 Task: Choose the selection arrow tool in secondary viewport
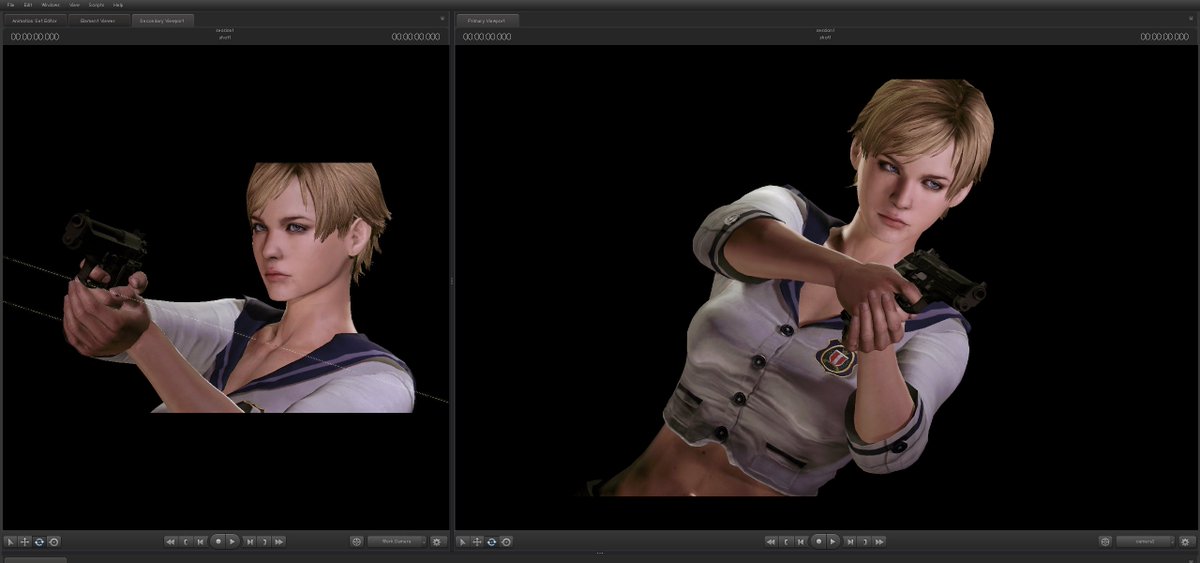pyautogui.click(x=10, y=541)
